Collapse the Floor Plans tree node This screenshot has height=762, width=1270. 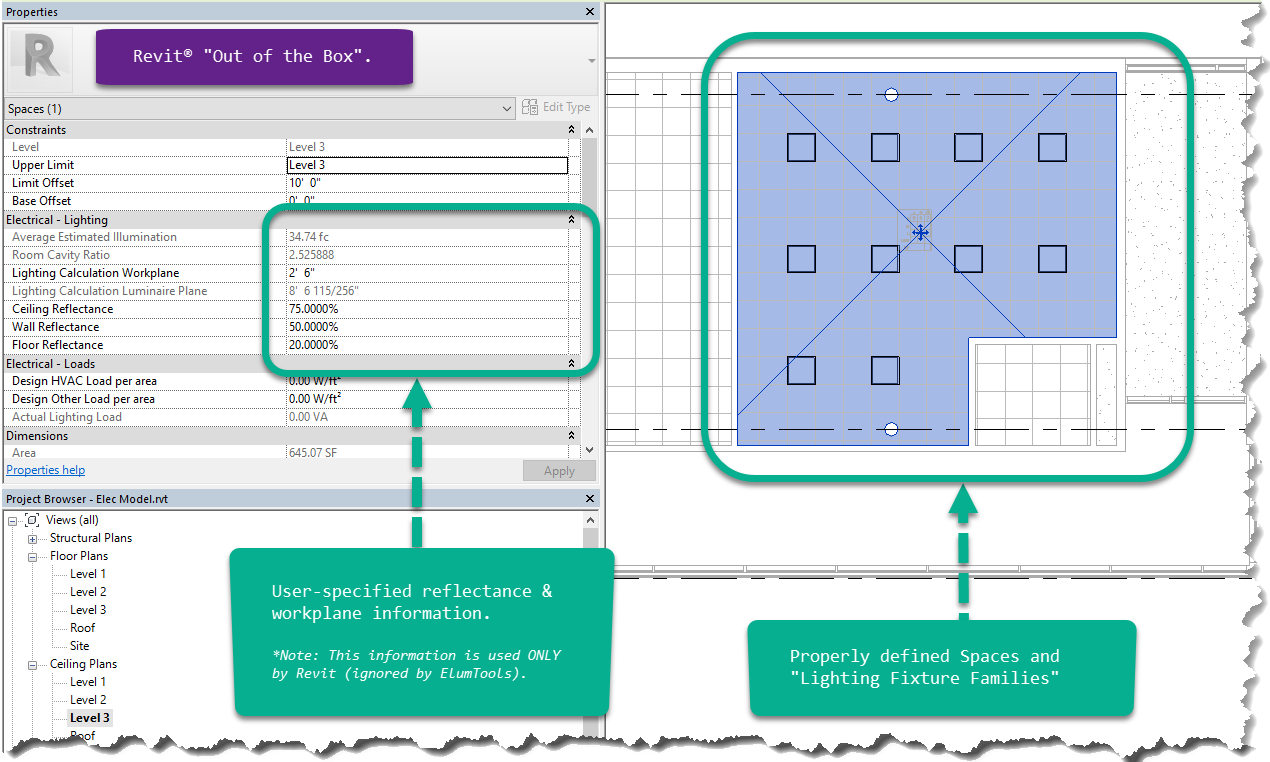click(32, 556)
